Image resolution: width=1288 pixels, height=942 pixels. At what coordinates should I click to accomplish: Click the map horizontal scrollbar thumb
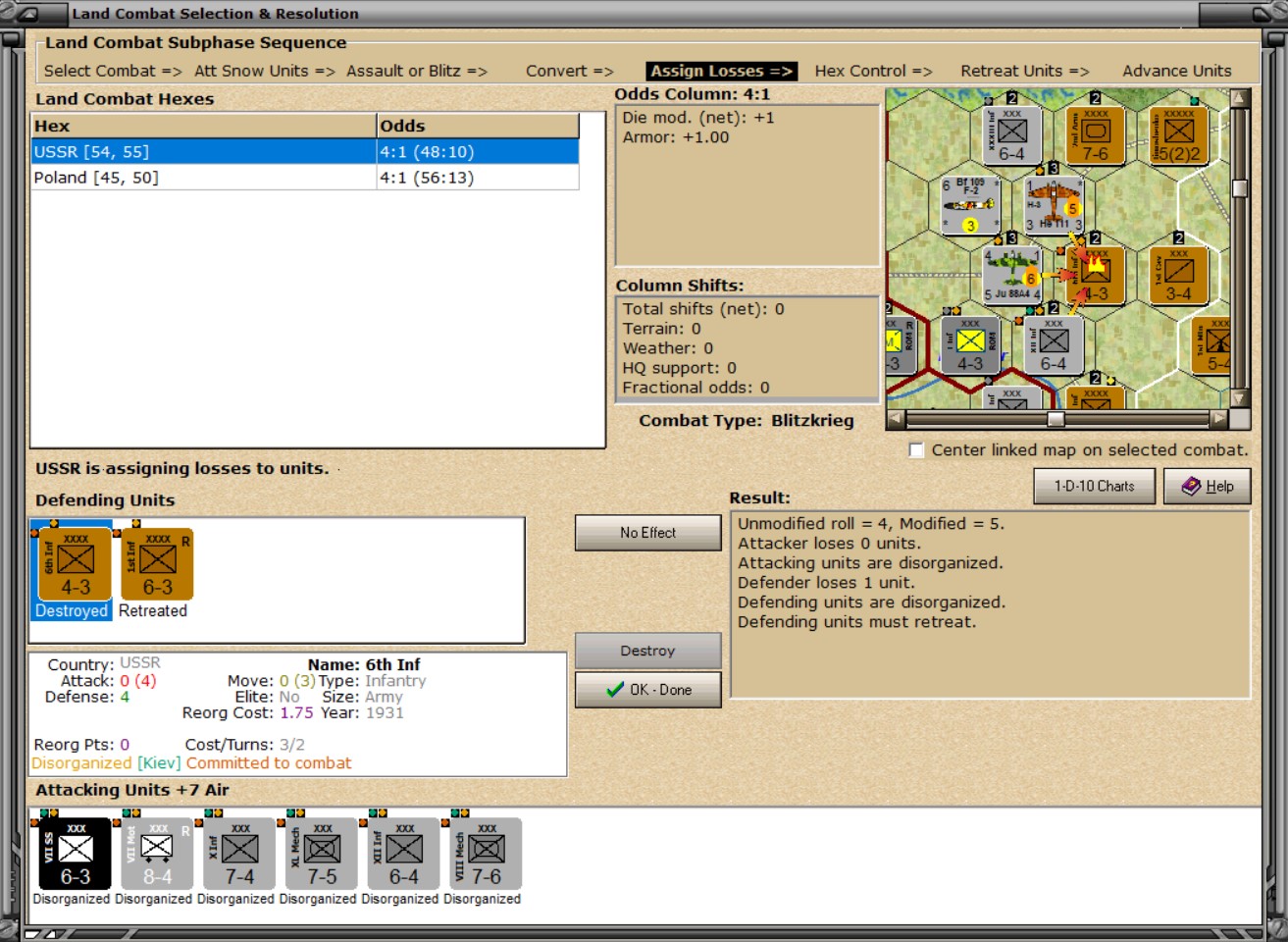(x=1056, y=419)
